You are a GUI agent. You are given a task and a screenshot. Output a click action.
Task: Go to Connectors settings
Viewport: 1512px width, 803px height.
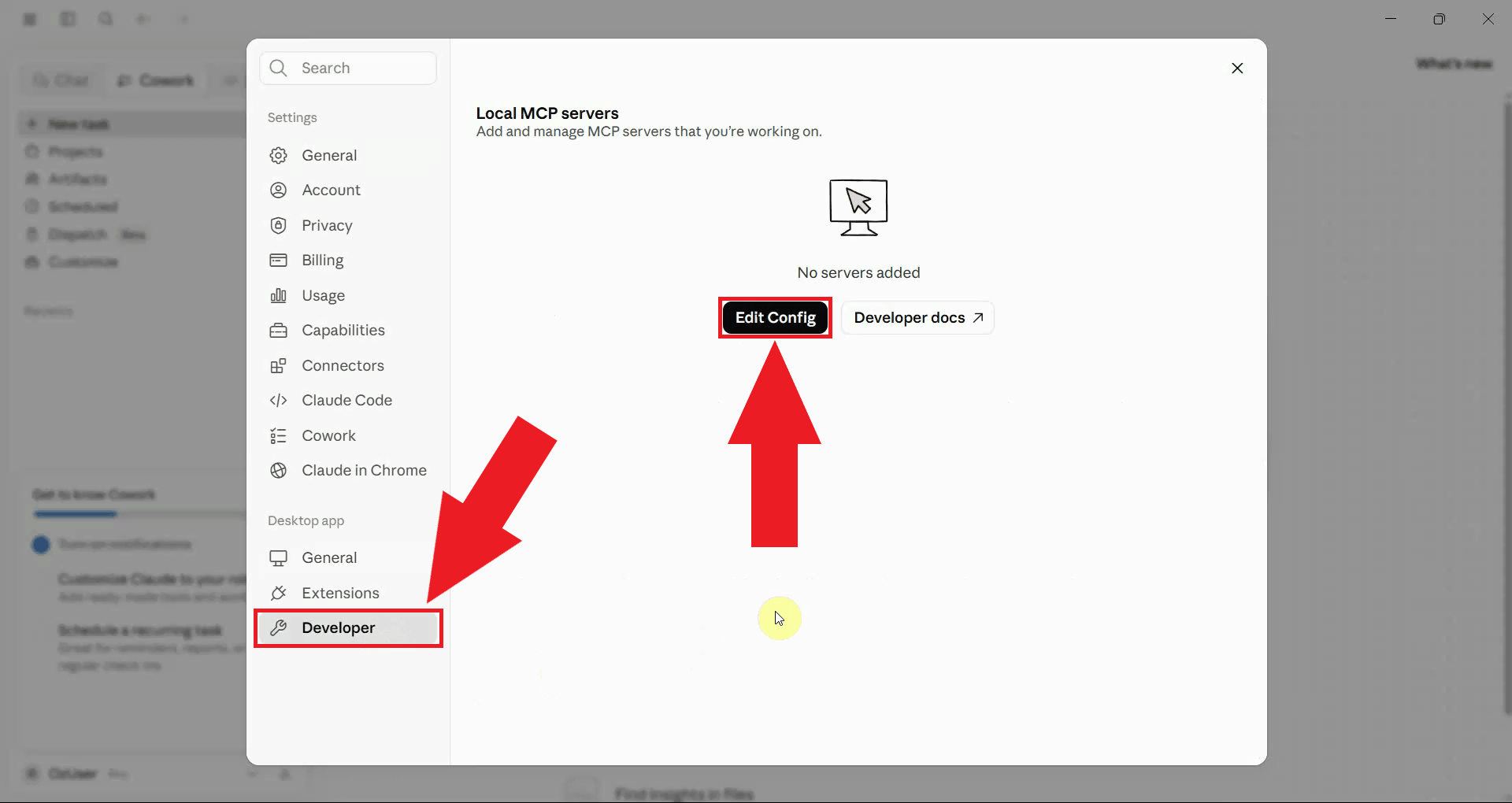click(348, 365)
